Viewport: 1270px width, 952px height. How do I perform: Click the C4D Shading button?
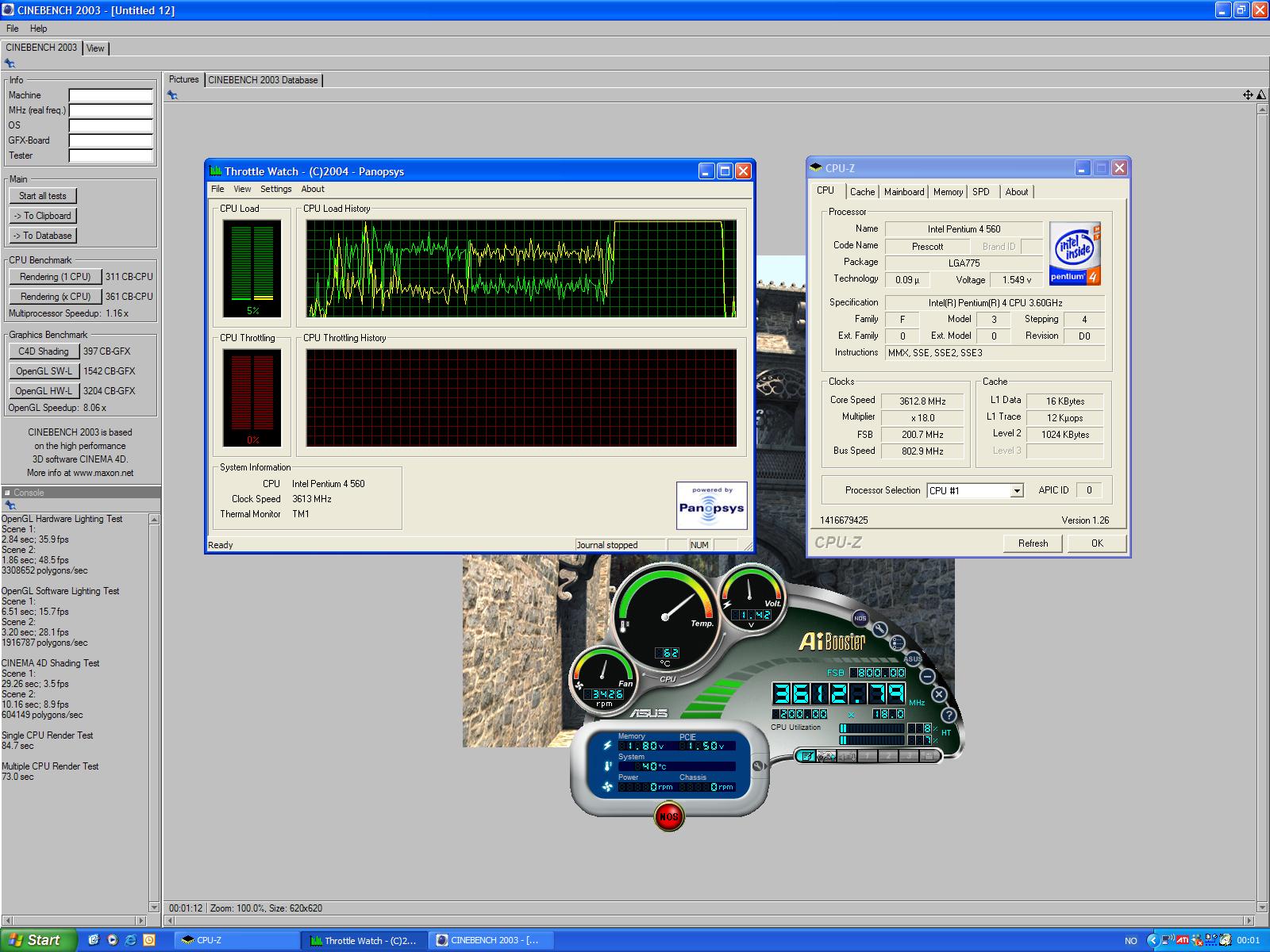coord(44,351)
